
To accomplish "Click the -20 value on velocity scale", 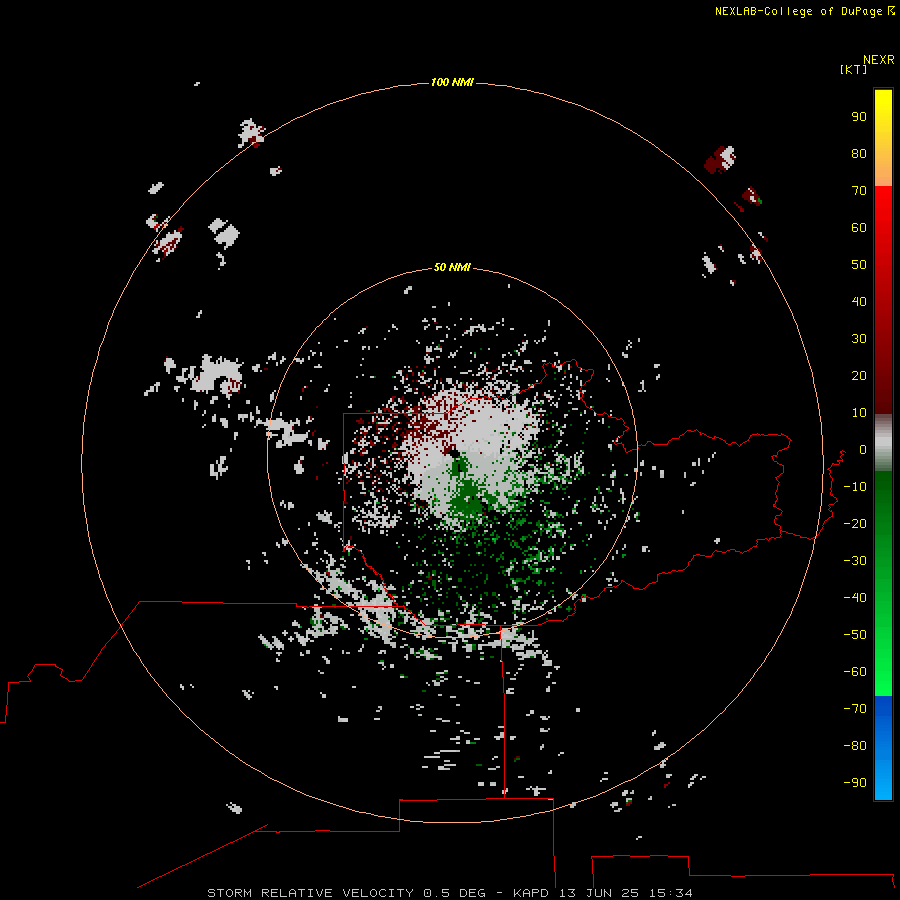I will click(855, 524).
